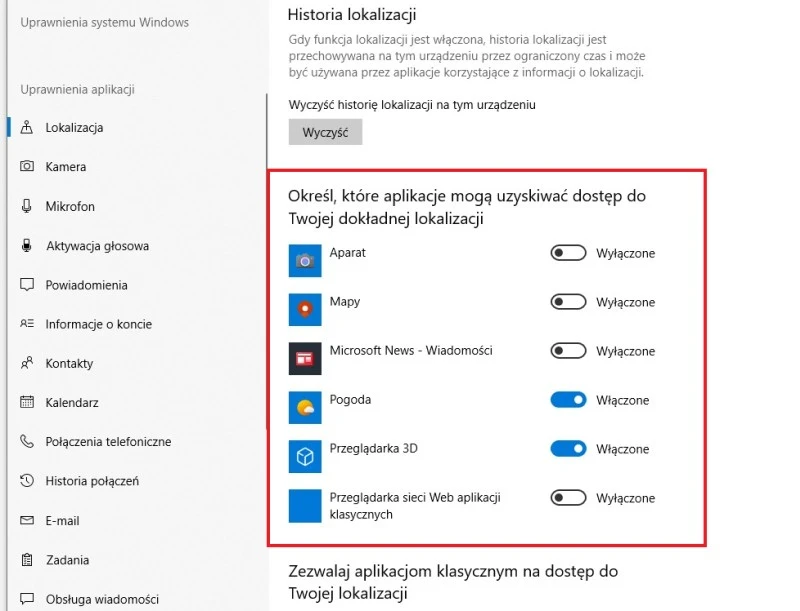
Task: Click the Aparat camera app icon
Action: coord(304,261)
